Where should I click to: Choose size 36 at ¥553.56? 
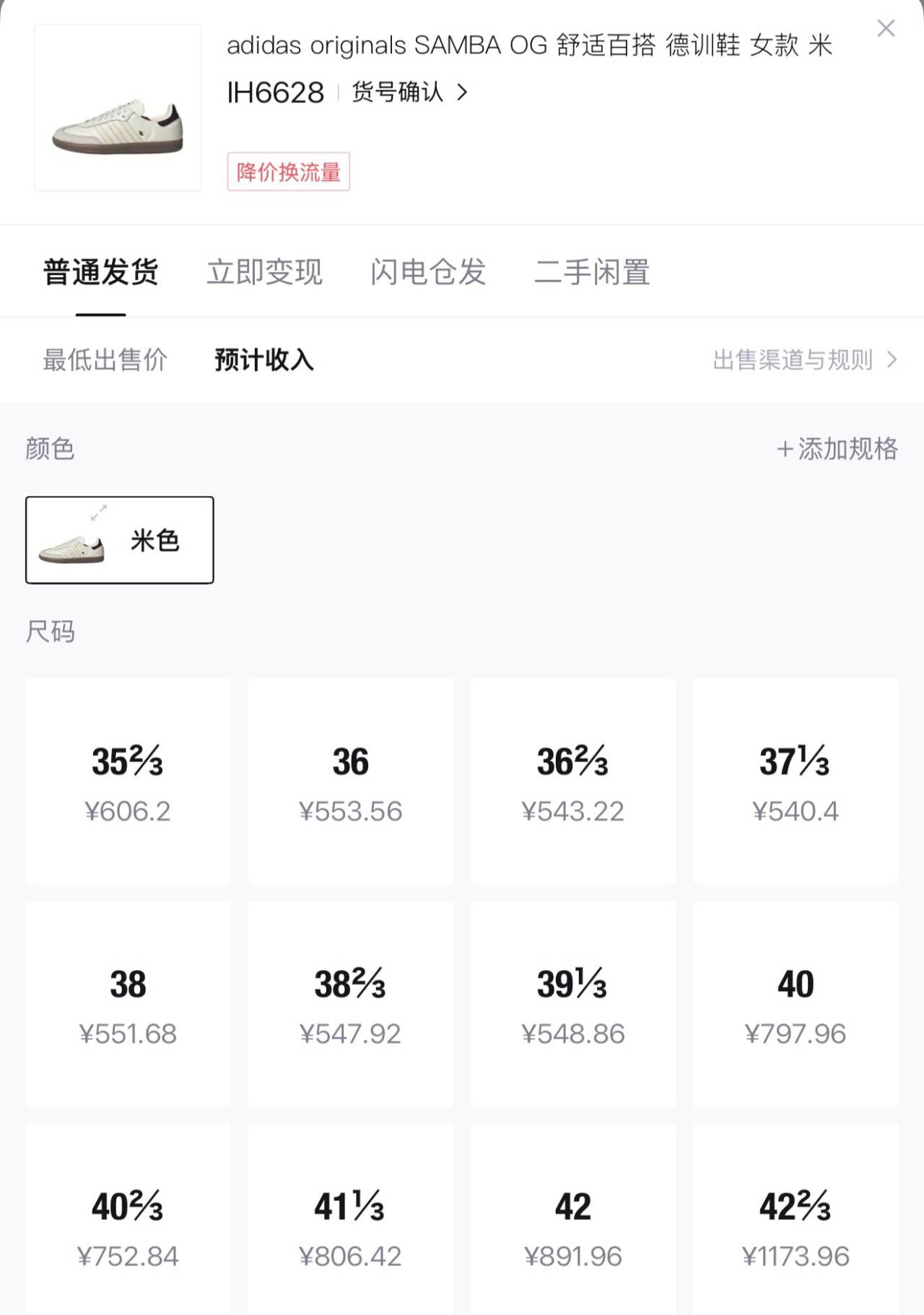[x=350, y=781]
